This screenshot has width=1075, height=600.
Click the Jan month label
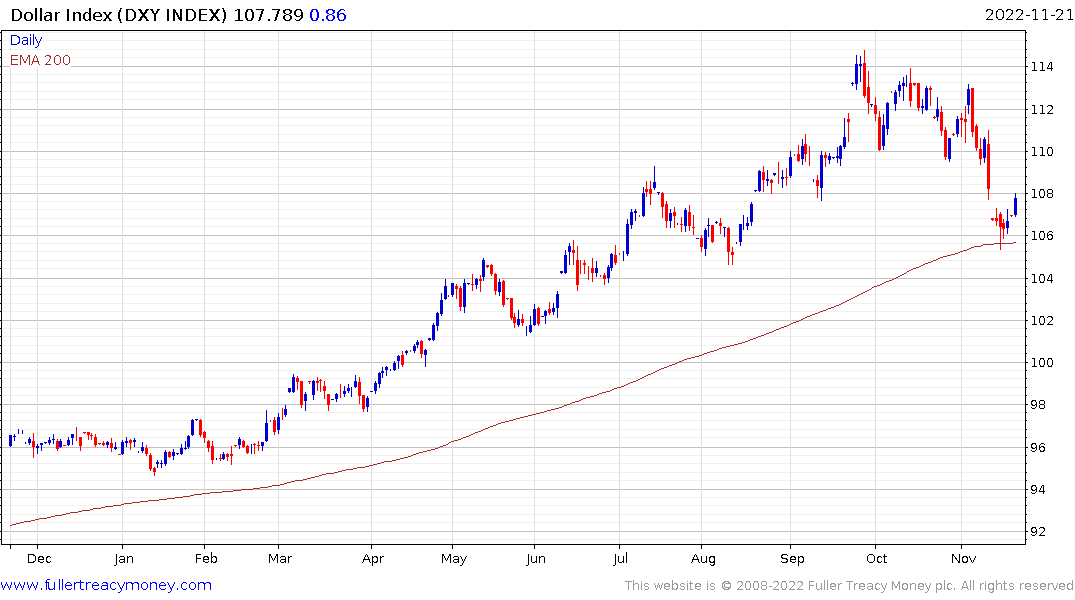click(124, 559)
